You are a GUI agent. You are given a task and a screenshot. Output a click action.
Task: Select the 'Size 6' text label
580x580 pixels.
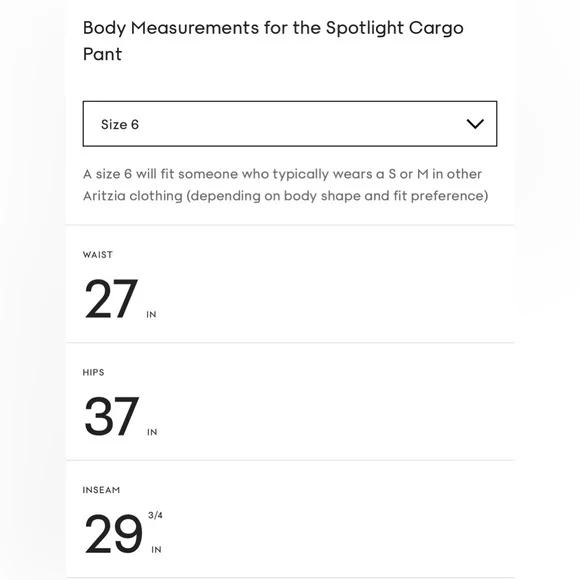click(120, 125)
